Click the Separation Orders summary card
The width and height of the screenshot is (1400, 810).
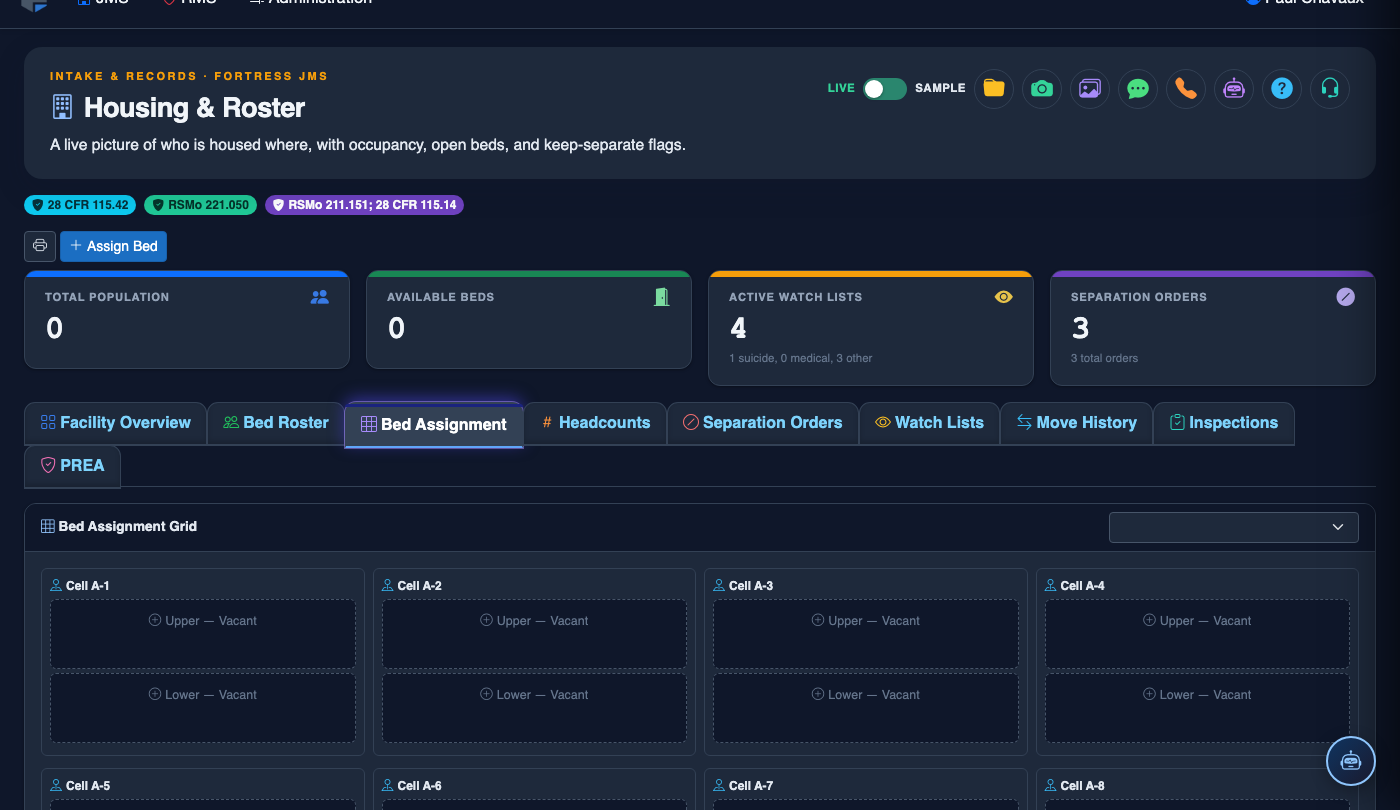point(1213,328)
